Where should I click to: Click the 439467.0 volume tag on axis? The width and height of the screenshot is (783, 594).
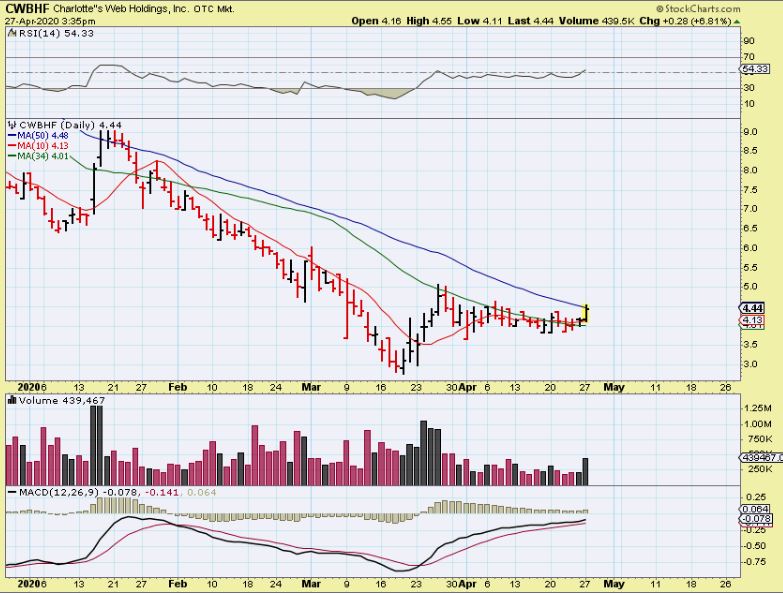761,458
